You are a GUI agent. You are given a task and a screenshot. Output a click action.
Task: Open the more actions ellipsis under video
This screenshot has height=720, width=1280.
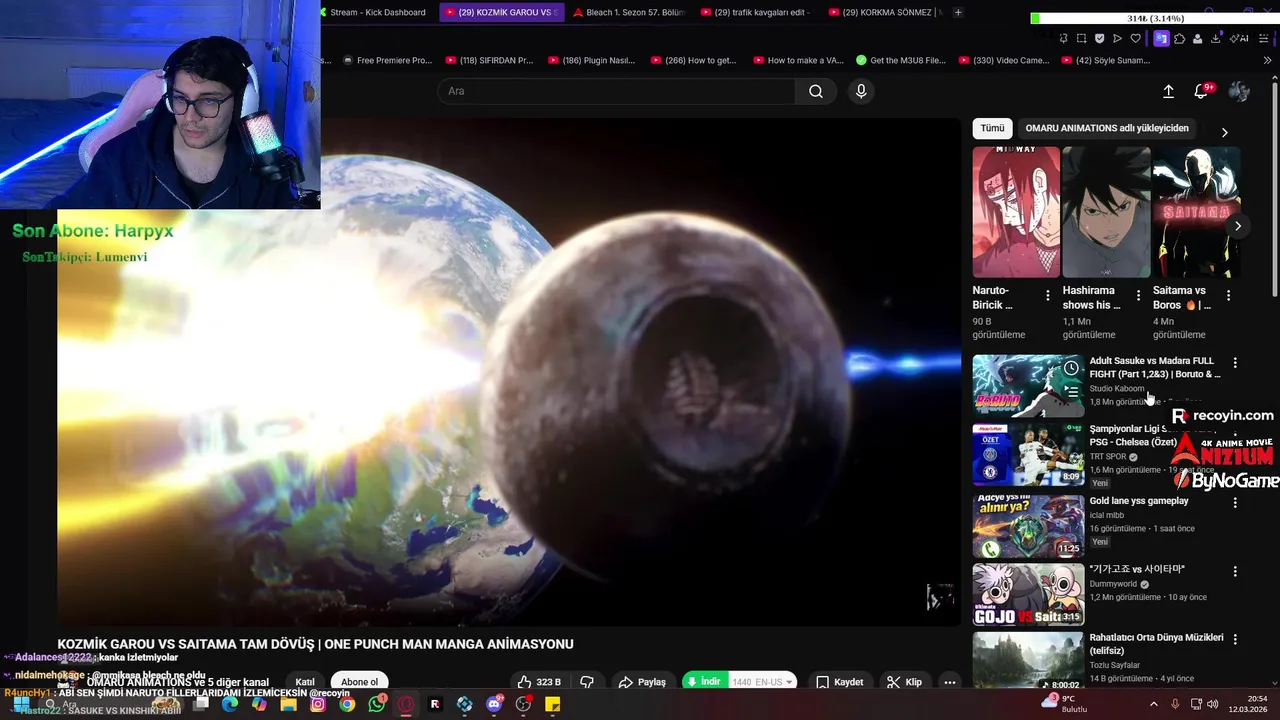(949, 682)
